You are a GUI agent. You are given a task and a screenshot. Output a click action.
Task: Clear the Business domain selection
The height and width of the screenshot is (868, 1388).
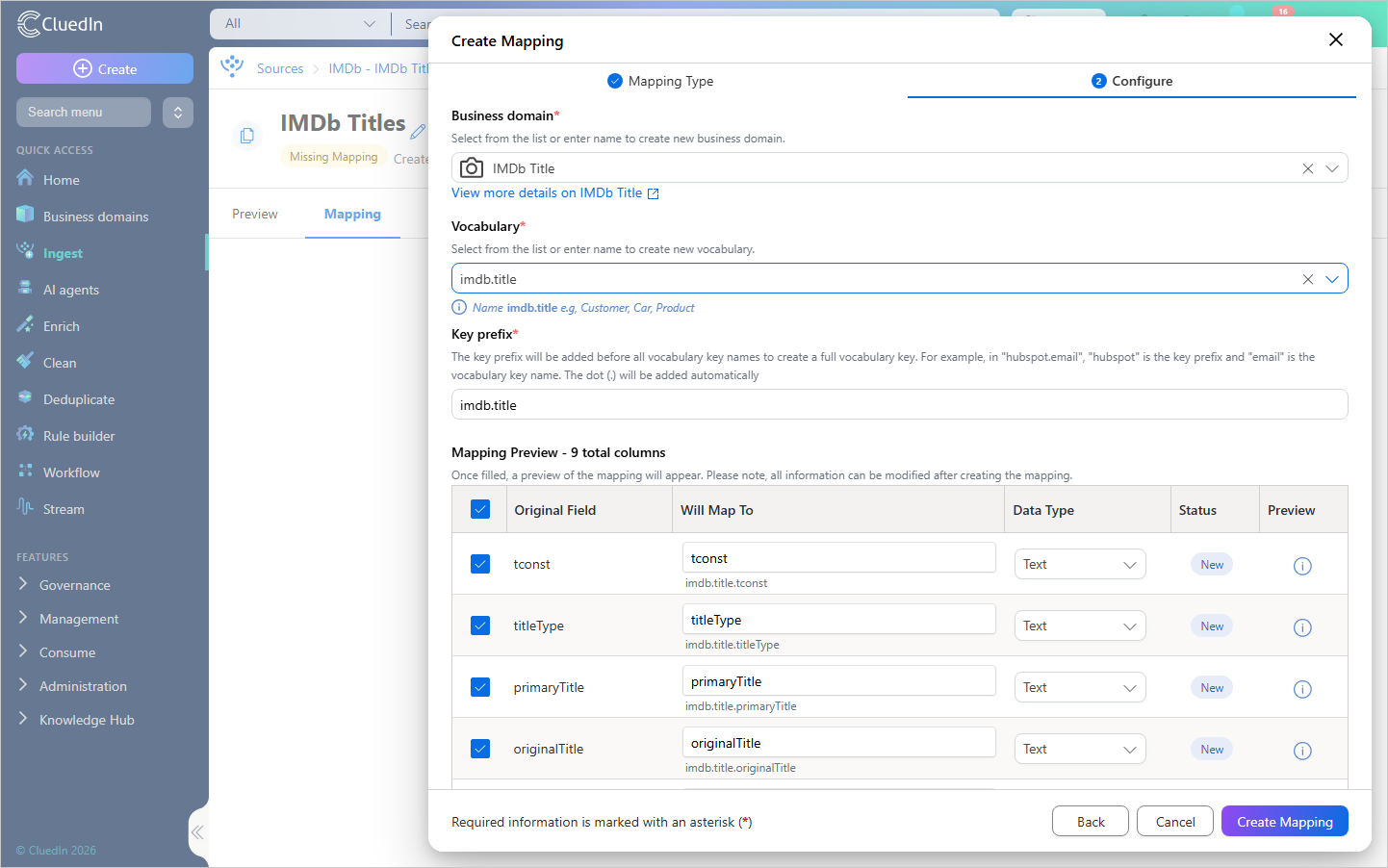(x=1308, y=168)
